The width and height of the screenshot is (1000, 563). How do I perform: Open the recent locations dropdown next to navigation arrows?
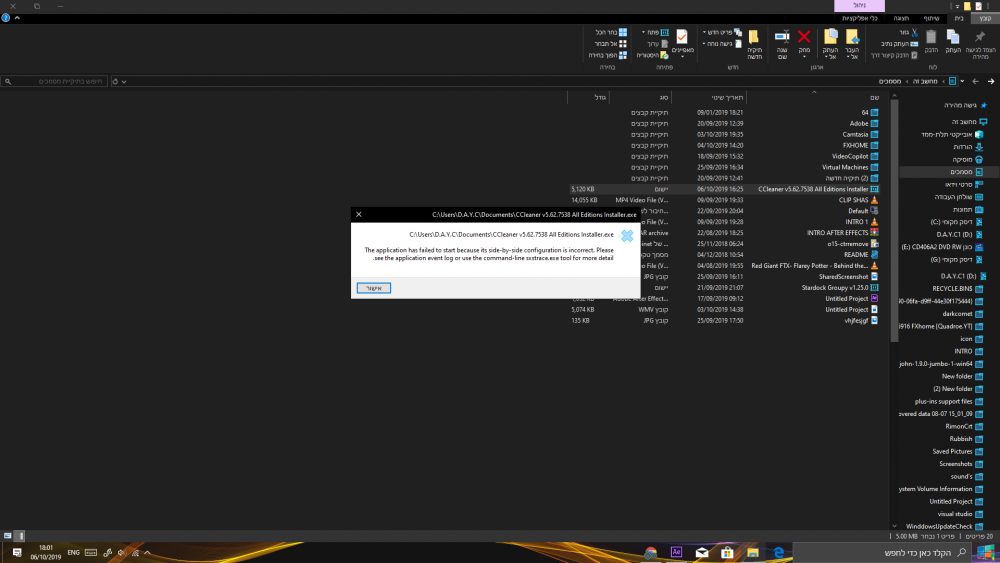click(962, 82)
